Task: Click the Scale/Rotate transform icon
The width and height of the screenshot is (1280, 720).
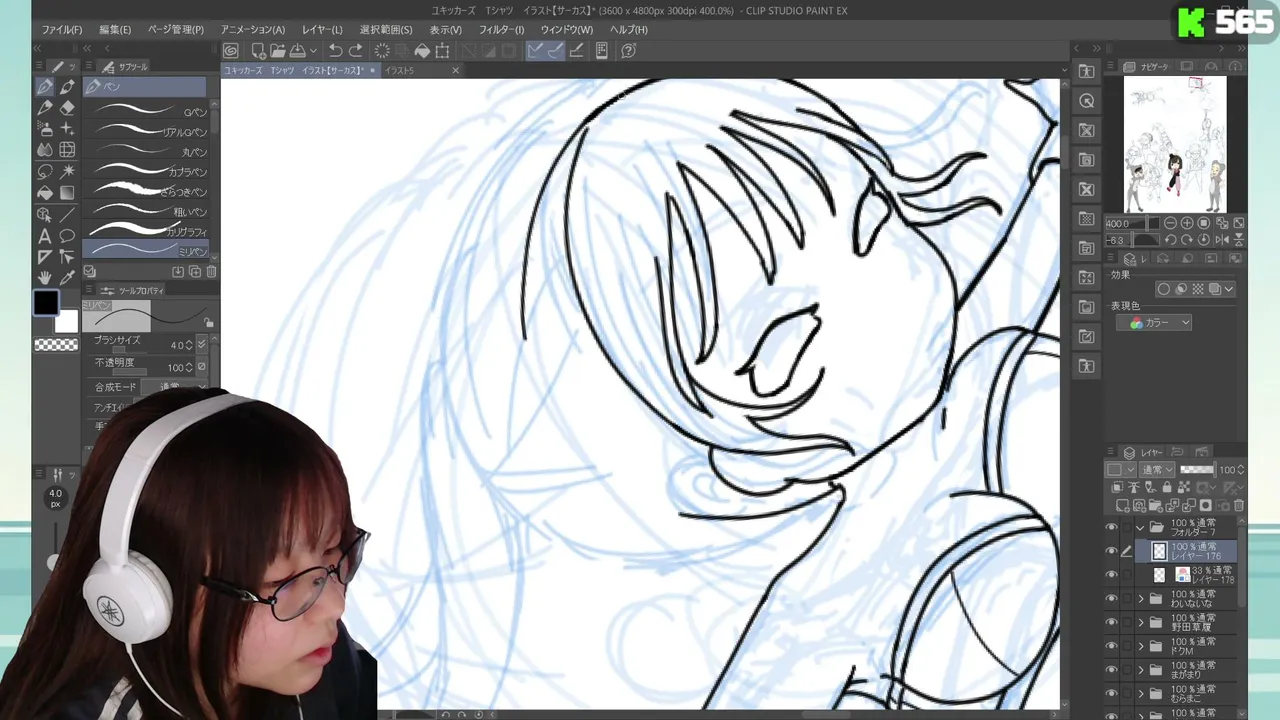Action: pyautogui.click(x=443, y=51)
